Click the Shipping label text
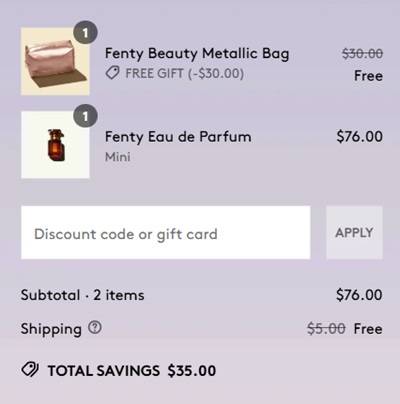 [x=51, y=329]
